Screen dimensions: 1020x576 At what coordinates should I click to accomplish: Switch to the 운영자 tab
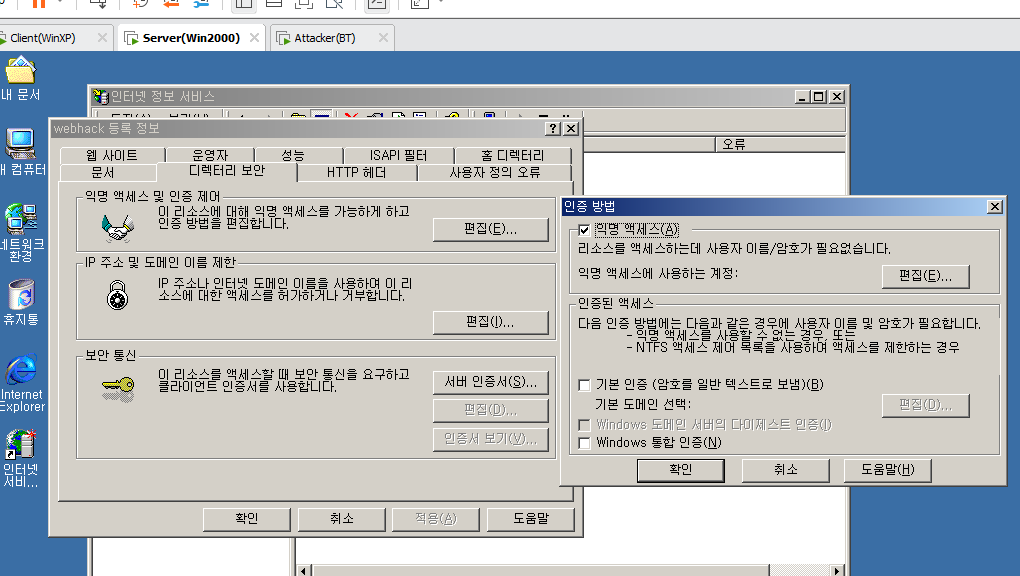210,155
